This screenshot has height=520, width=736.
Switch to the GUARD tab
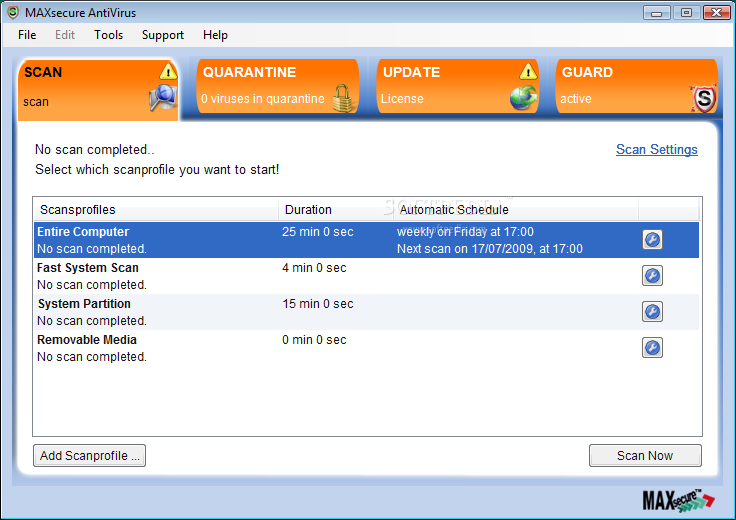(x=637, y=86)
